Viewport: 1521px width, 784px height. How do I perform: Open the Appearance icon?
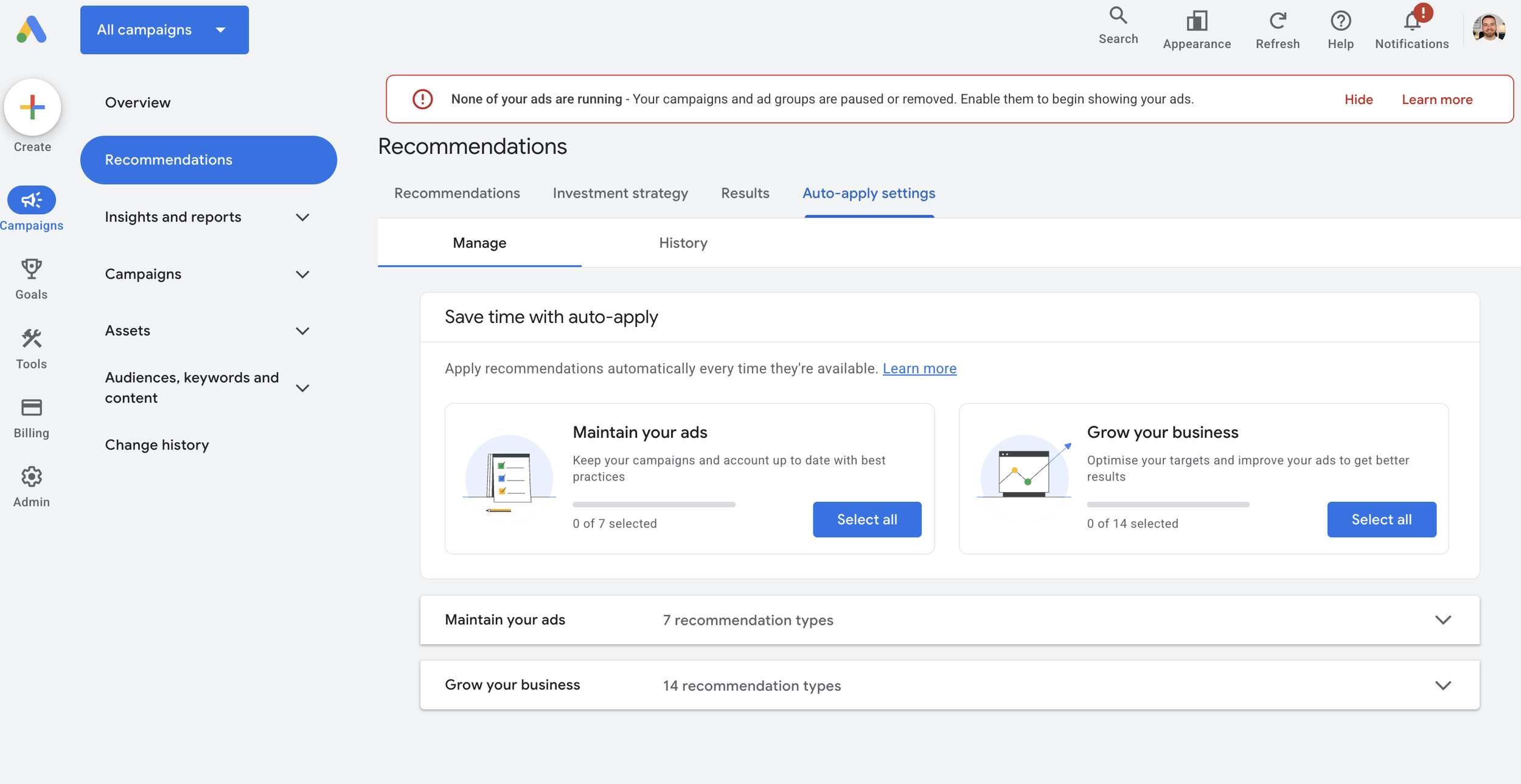pyautogui.click(x=1197, y=21)
